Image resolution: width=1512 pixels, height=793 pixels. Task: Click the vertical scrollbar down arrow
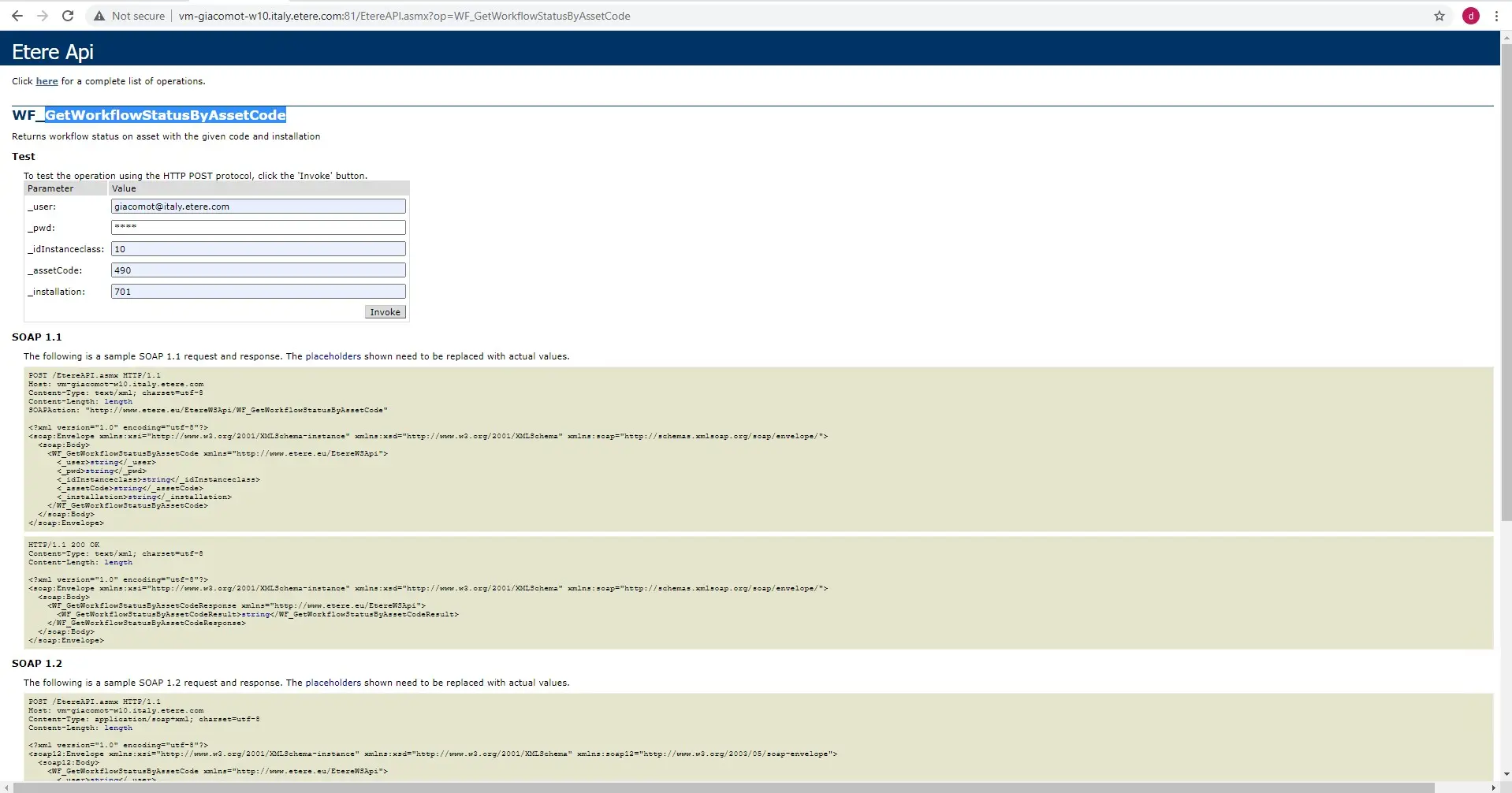1506,774
